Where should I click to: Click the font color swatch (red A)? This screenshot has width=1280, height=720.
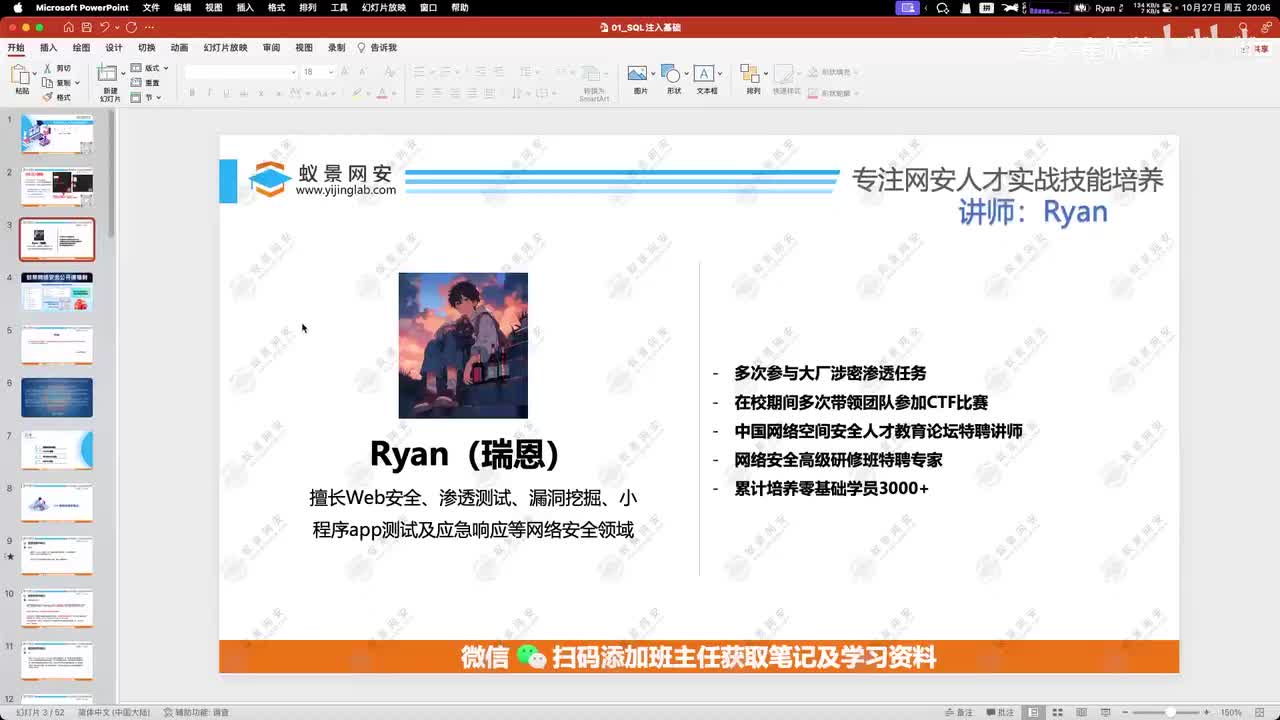point(381,93)
